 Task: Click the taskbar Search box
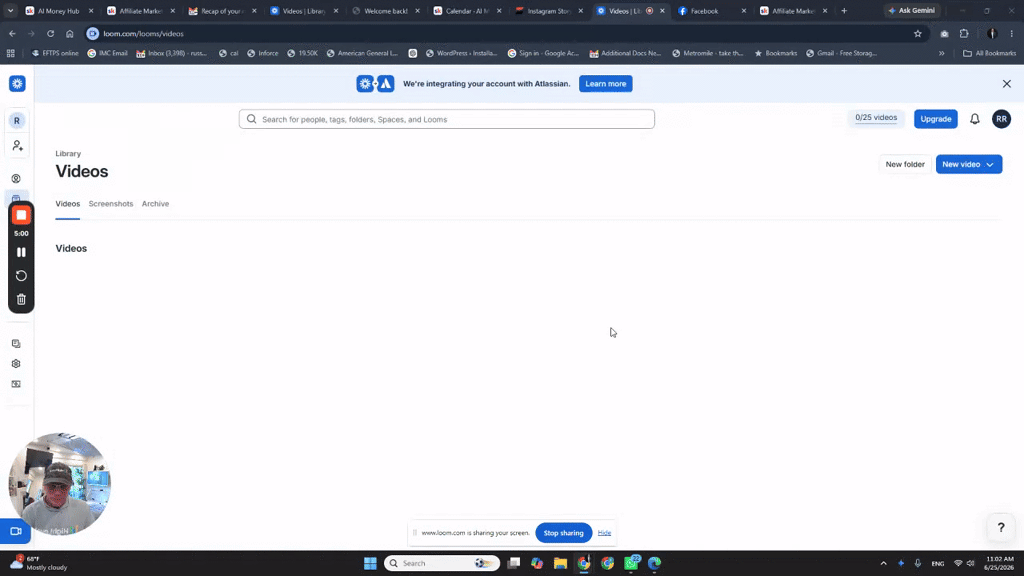pos(442,563)
